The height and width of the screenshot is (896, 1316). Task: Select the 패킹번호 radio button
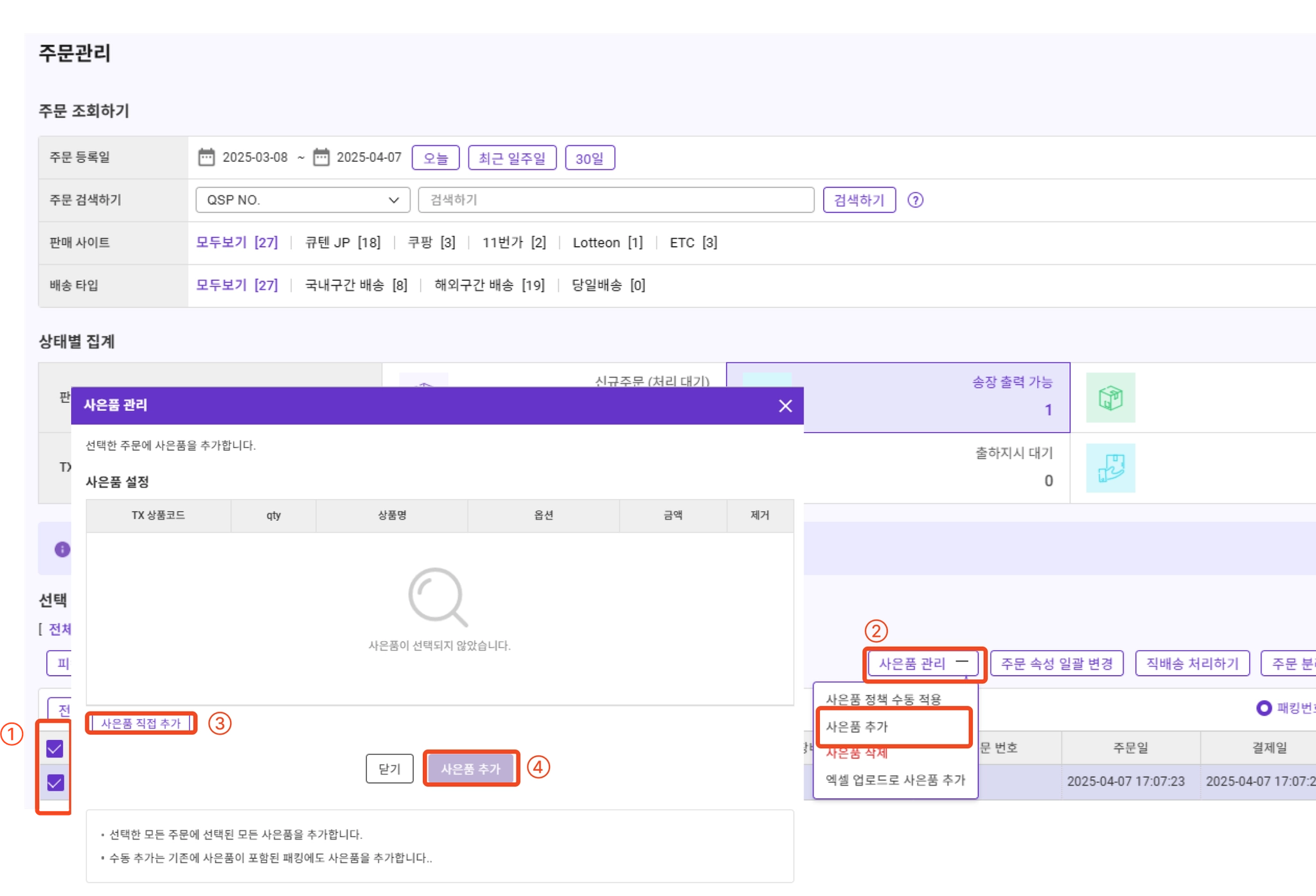(1263, 708)
